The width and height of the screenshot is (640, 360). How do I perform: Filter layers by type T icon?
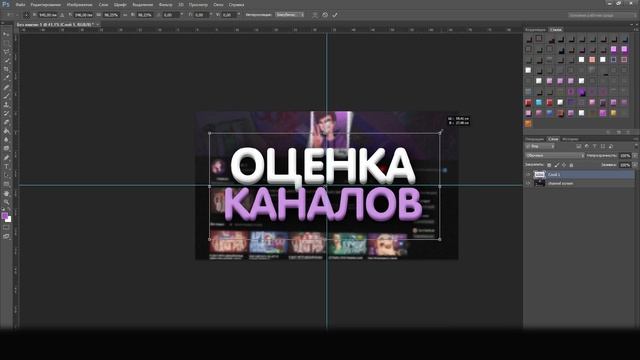[x=595, y=146]
